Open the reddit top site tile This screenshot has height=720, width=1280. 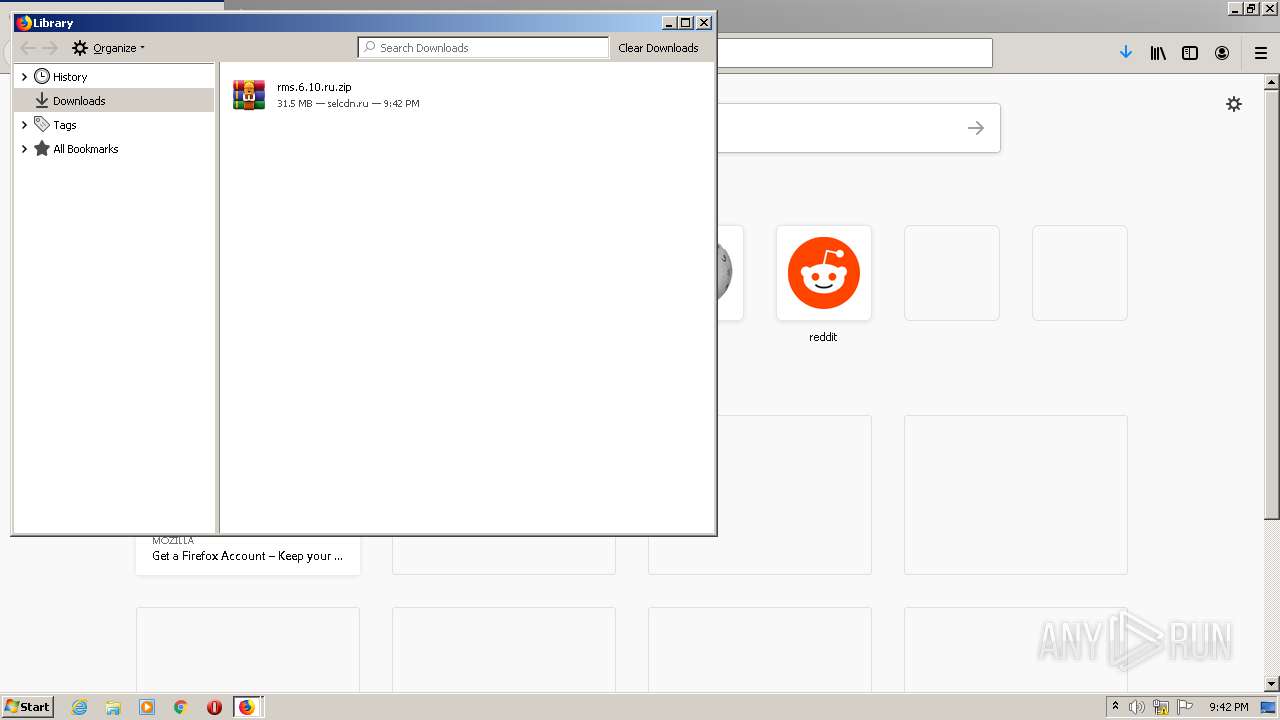(x=824, y=273)
